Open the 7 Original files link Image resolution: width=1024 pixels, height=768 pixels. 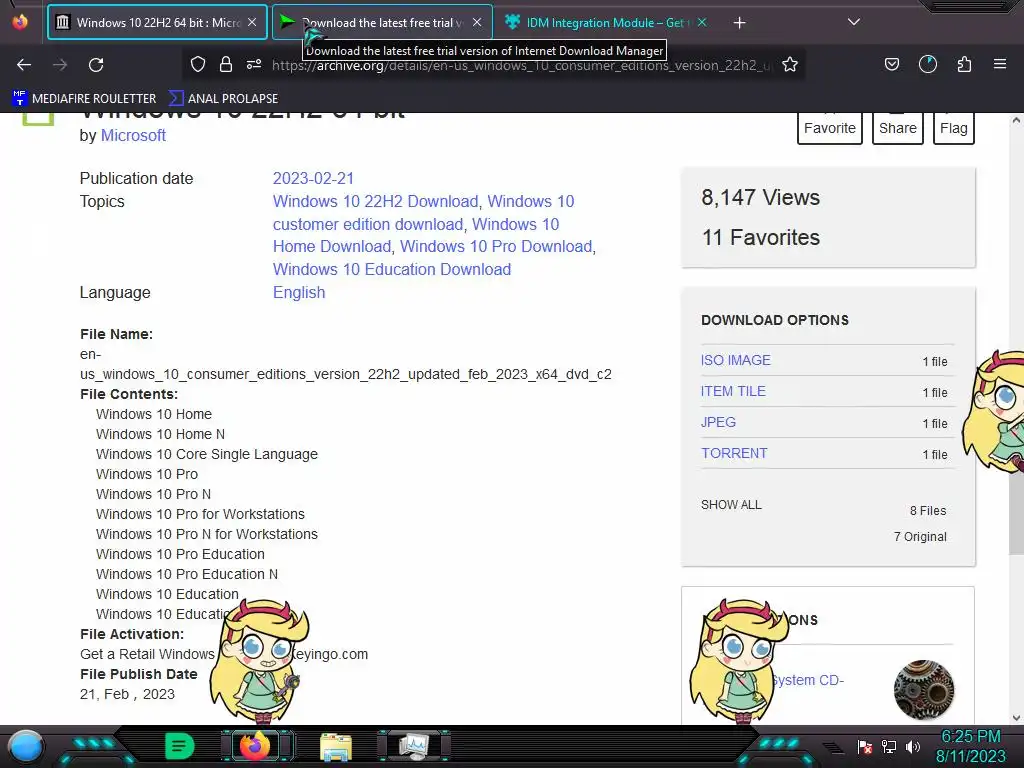point(920,537)
